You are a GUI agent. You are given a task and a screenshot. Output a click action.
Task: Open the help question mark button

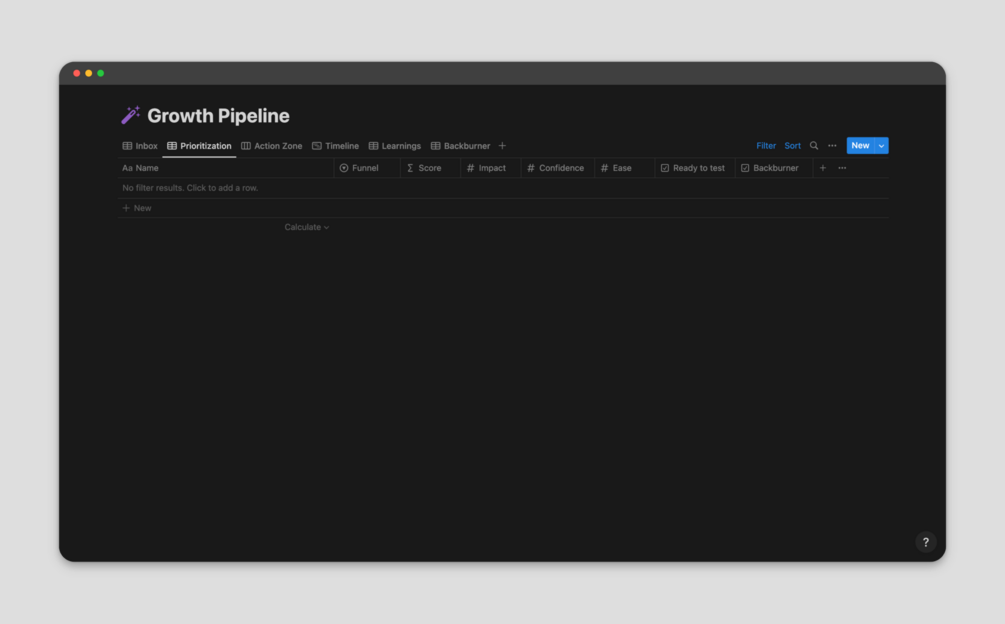(925, 542)
